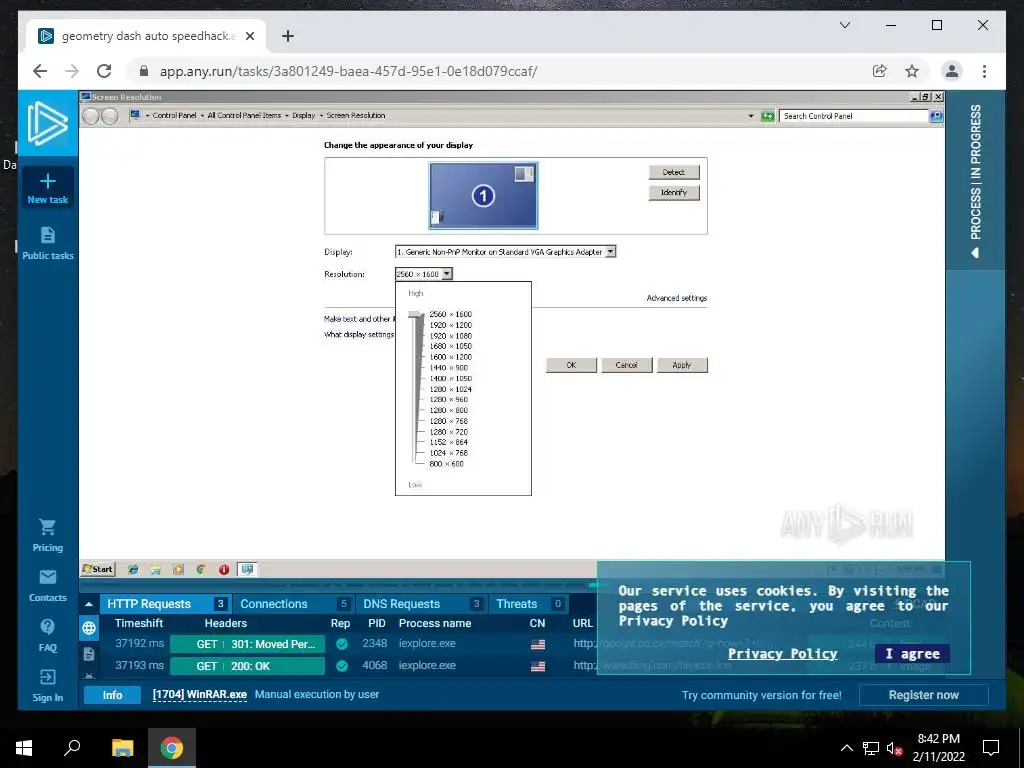Set resolution slider to 1024 × 768
Screen dimensions: 1024x768
449,453
